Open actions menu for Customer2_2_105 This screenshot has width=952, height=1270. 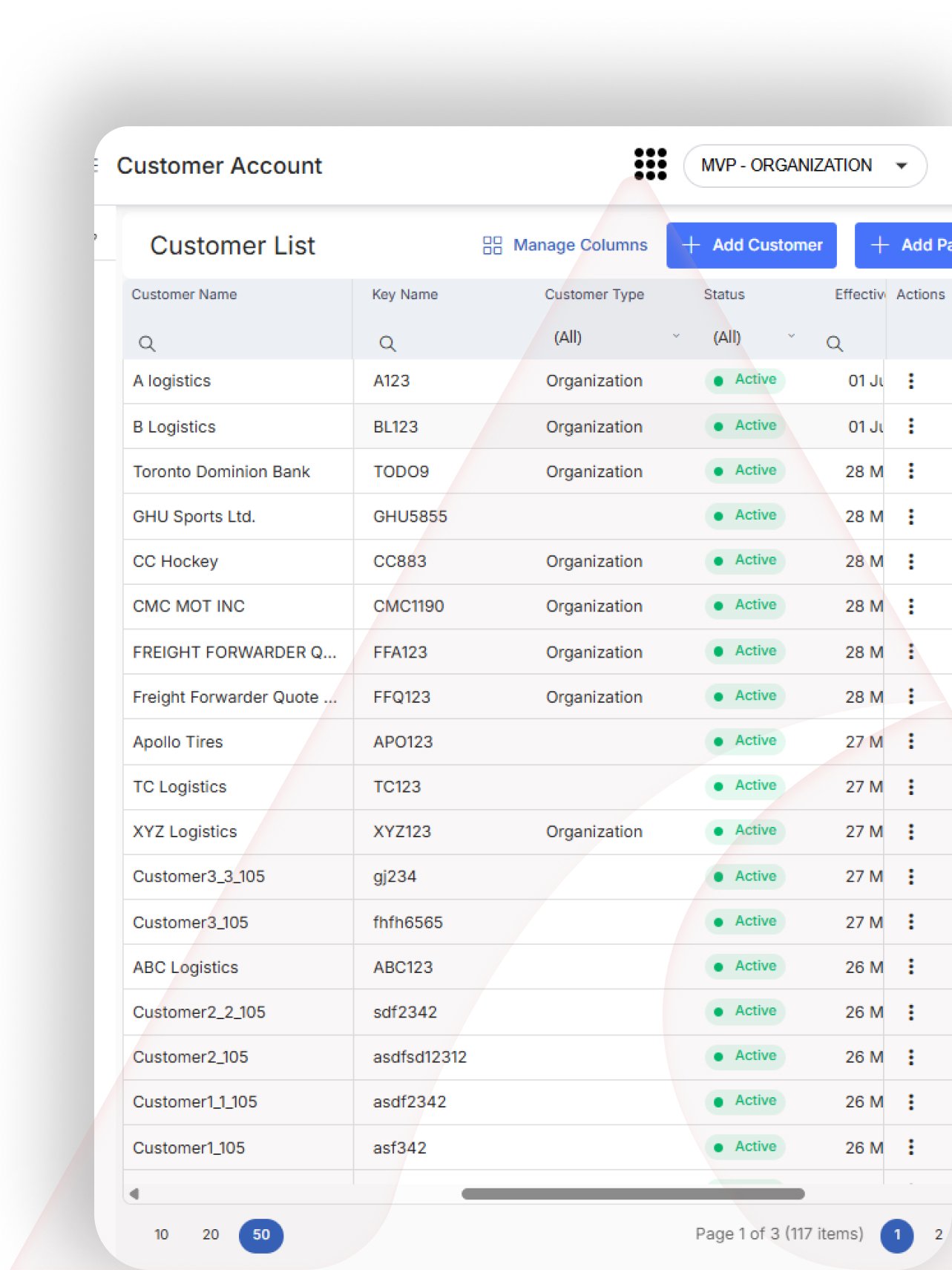click(x=911, y=1012)
